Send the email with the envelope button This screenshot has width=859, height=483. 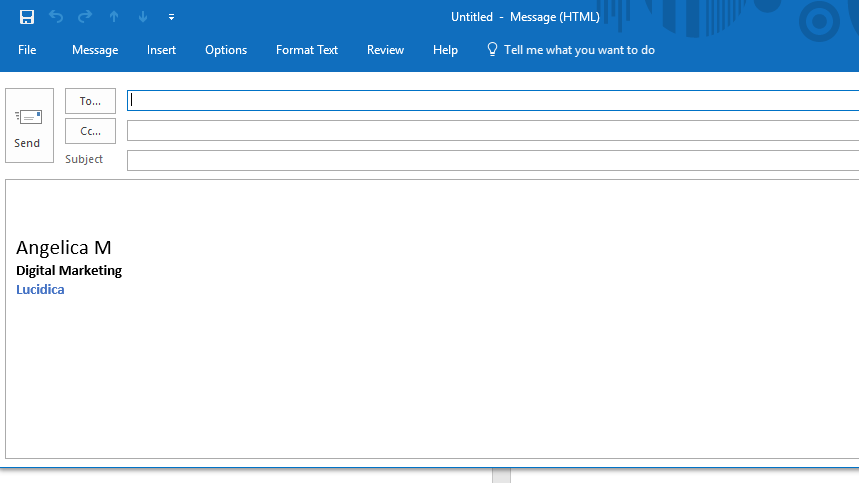29,125
